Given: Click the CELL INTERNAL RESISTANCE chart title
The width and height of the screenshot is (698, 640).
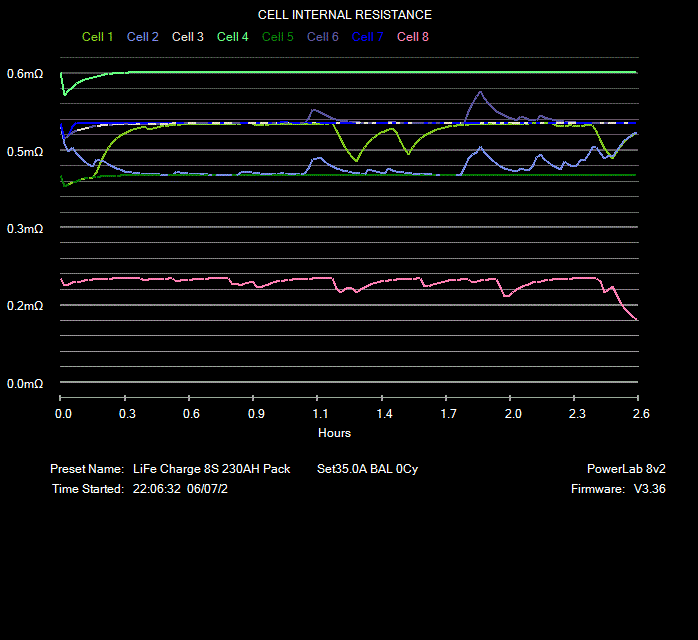Looking at the screenshot, I should (x=345, y=15).
